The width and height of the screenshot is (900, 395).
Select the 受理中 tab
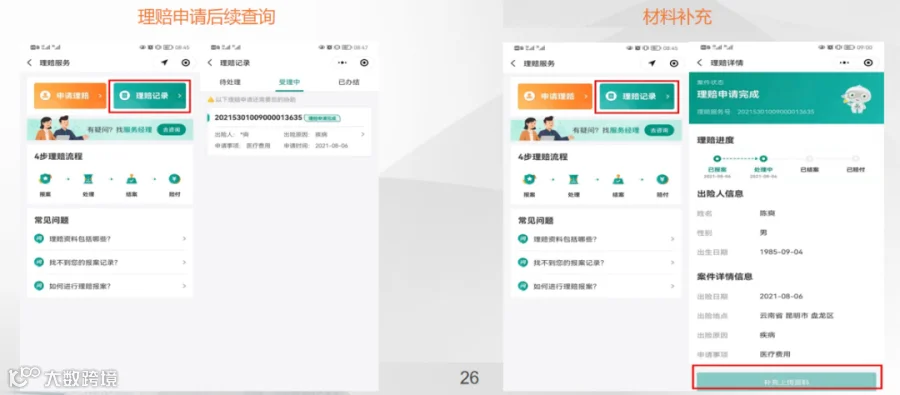(289, 82)
